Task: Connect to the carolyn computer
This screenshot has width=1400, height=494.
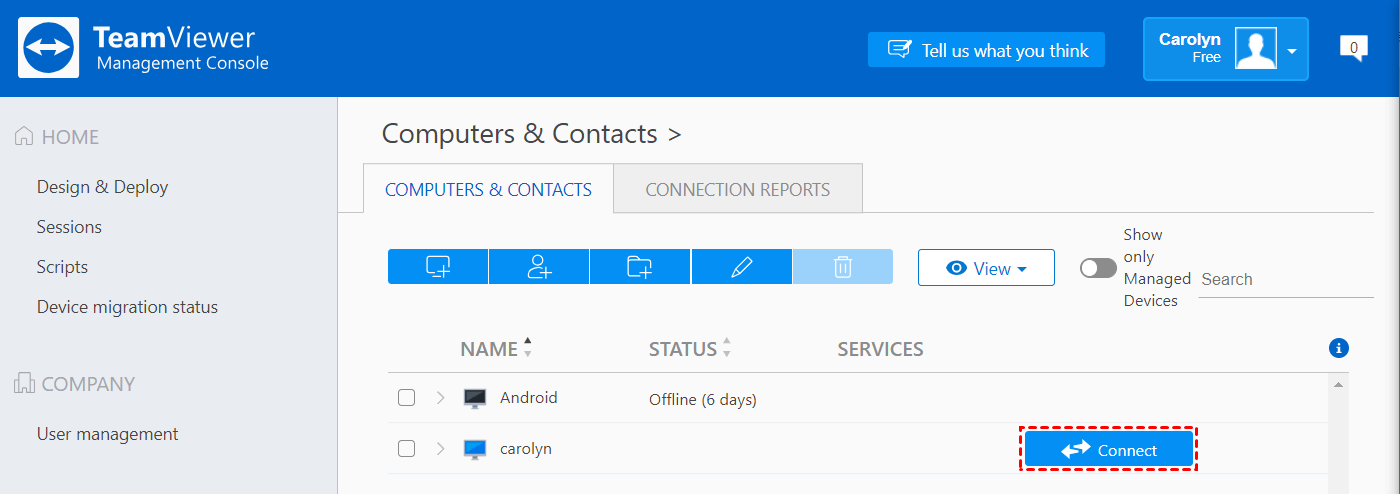Action: 1109,450
